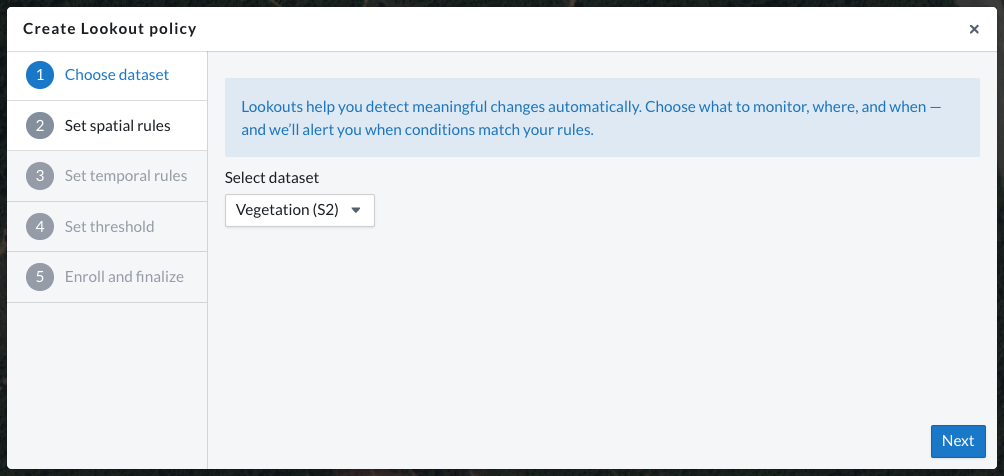Click the Select dataset label

click(x=272, y=177)
